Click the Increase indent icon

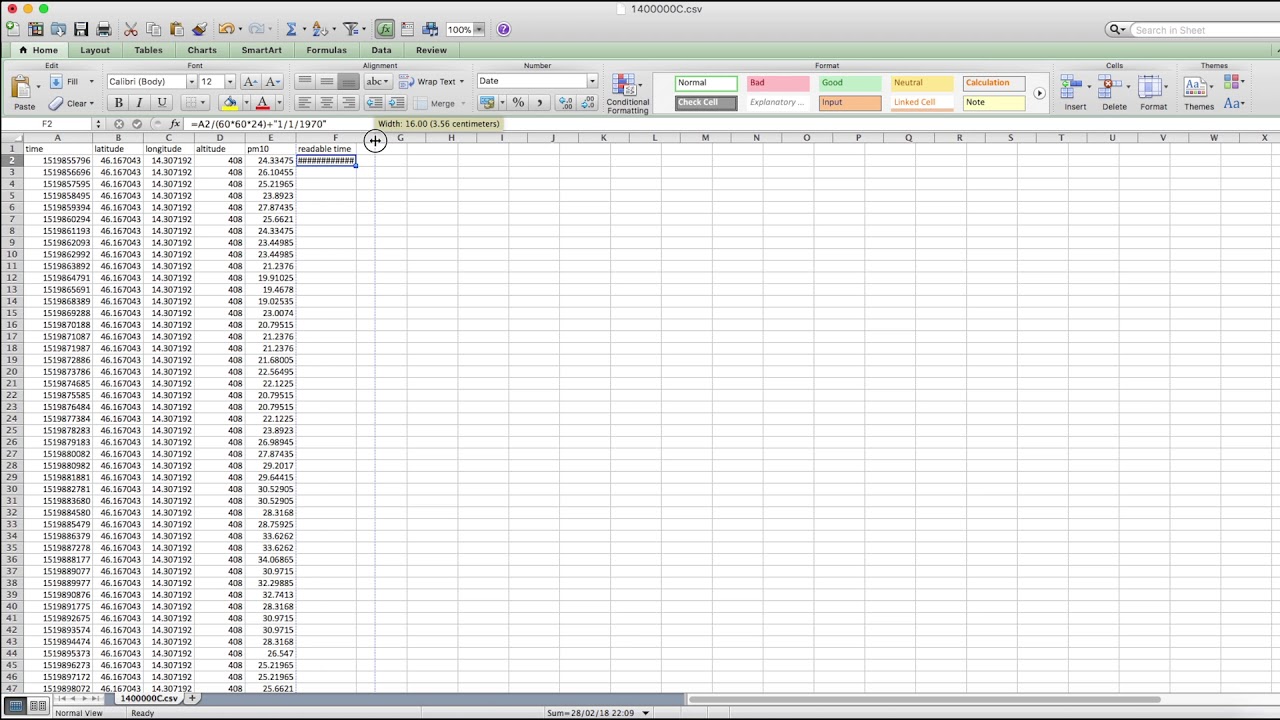[x=396, y=103]
